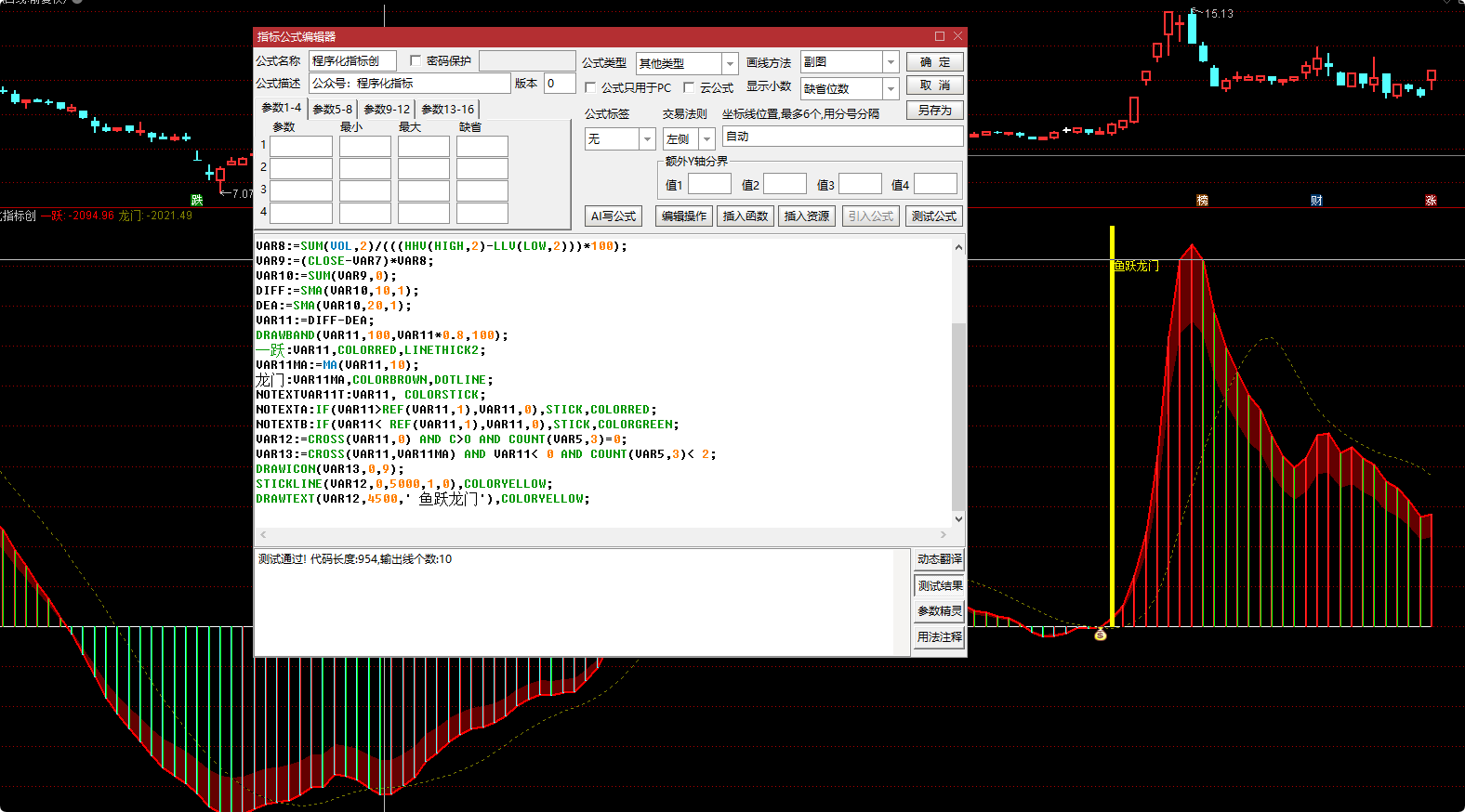Click the 榜 marker on the price chart
Screen dimensions: 1465x812
tap(1202, 201)
